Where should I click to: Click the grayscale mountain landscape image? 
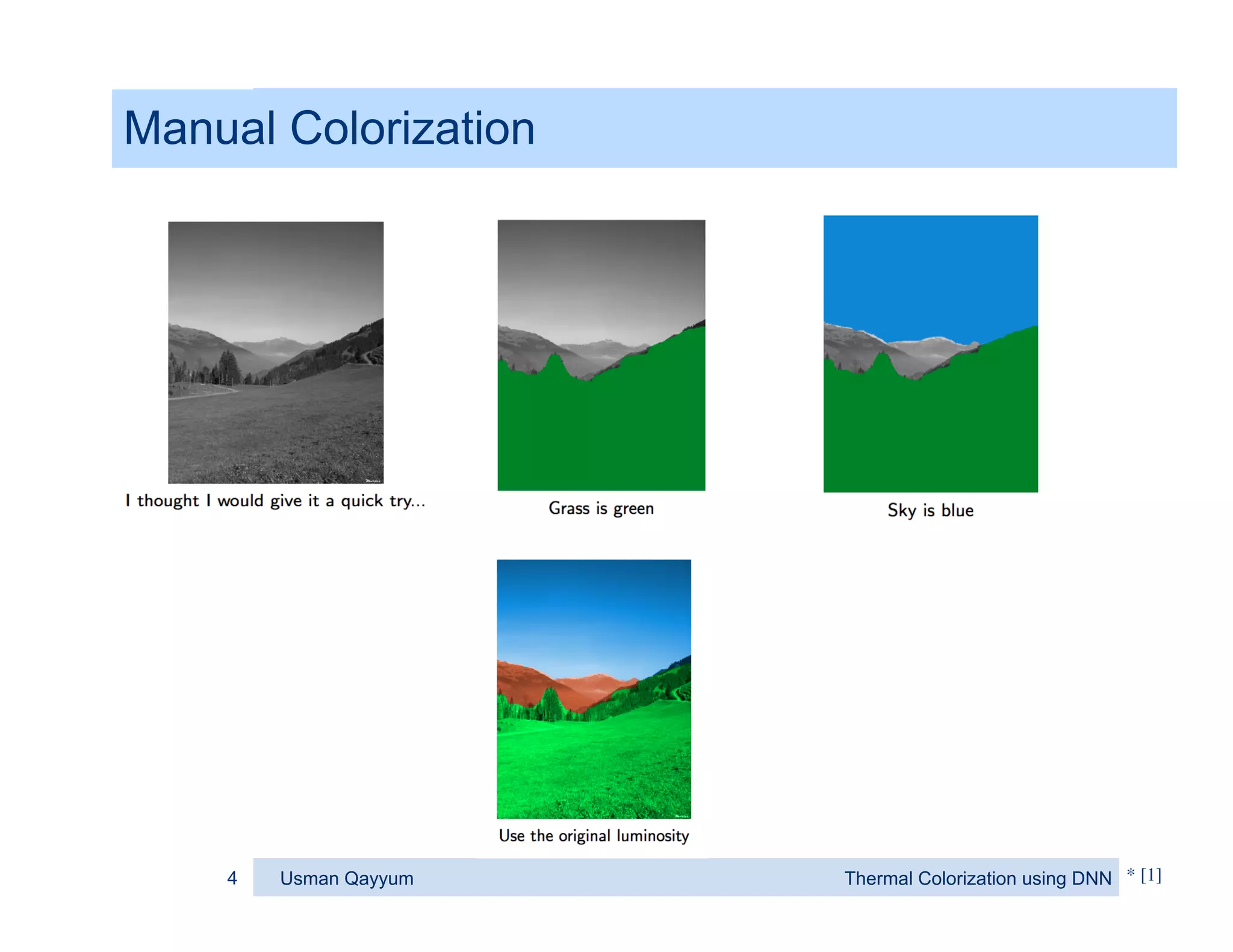click(275, 352)
